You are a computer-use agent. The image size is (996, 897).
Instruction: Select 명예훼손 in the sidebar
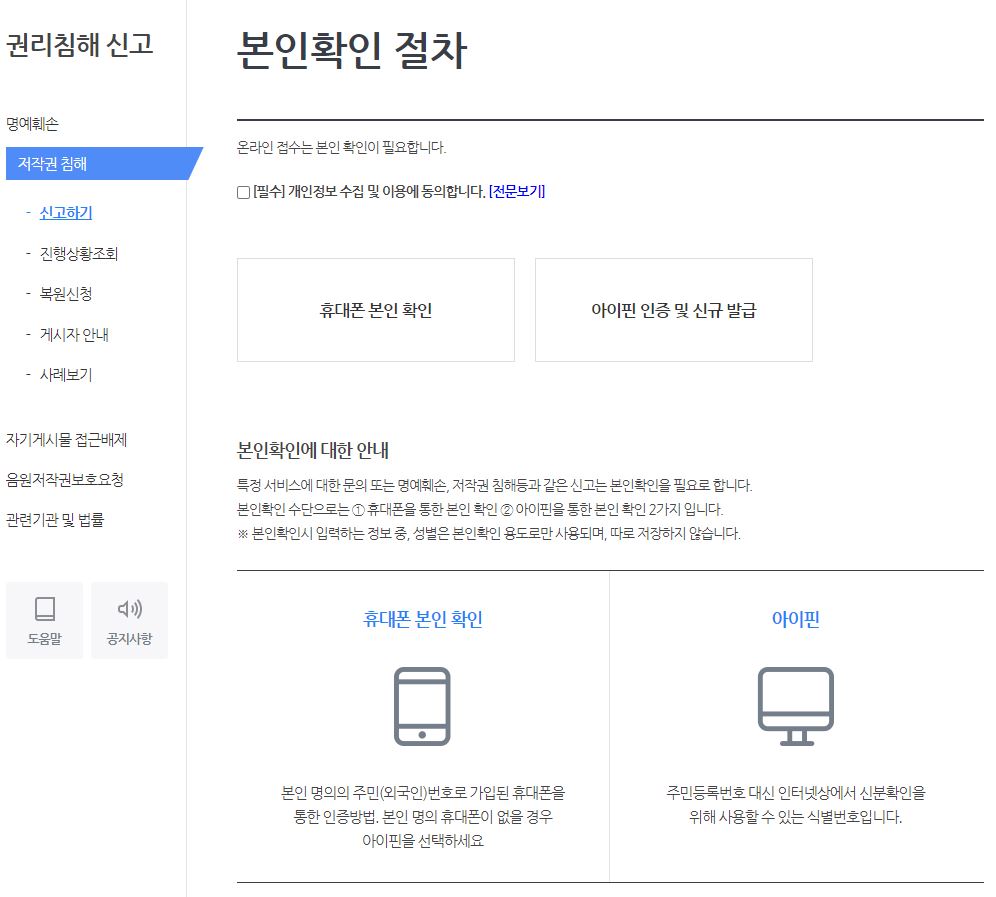tap(32, 123)
